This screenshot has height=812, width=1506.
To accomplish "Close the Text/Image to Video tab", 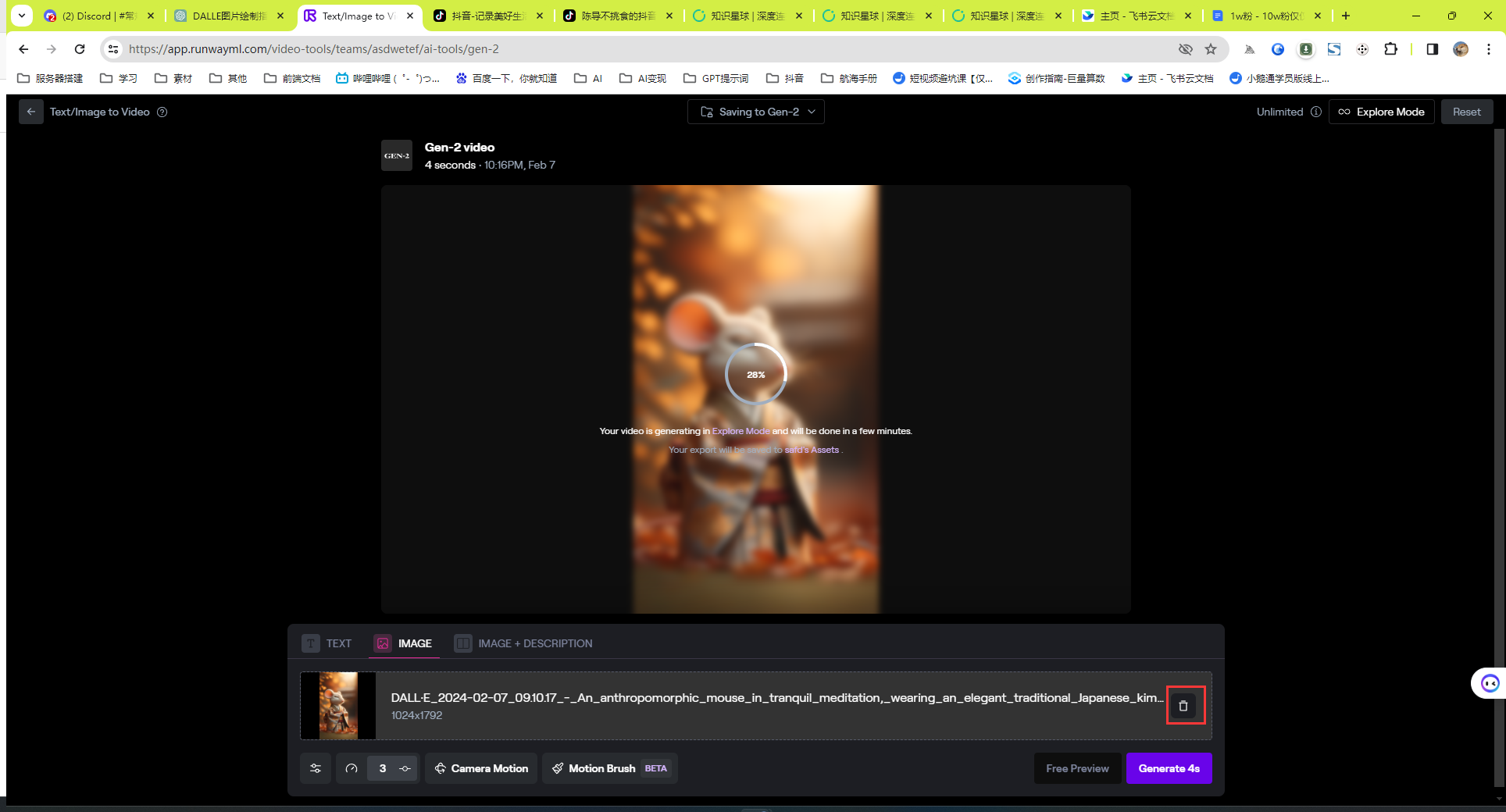I will point(410,16).
